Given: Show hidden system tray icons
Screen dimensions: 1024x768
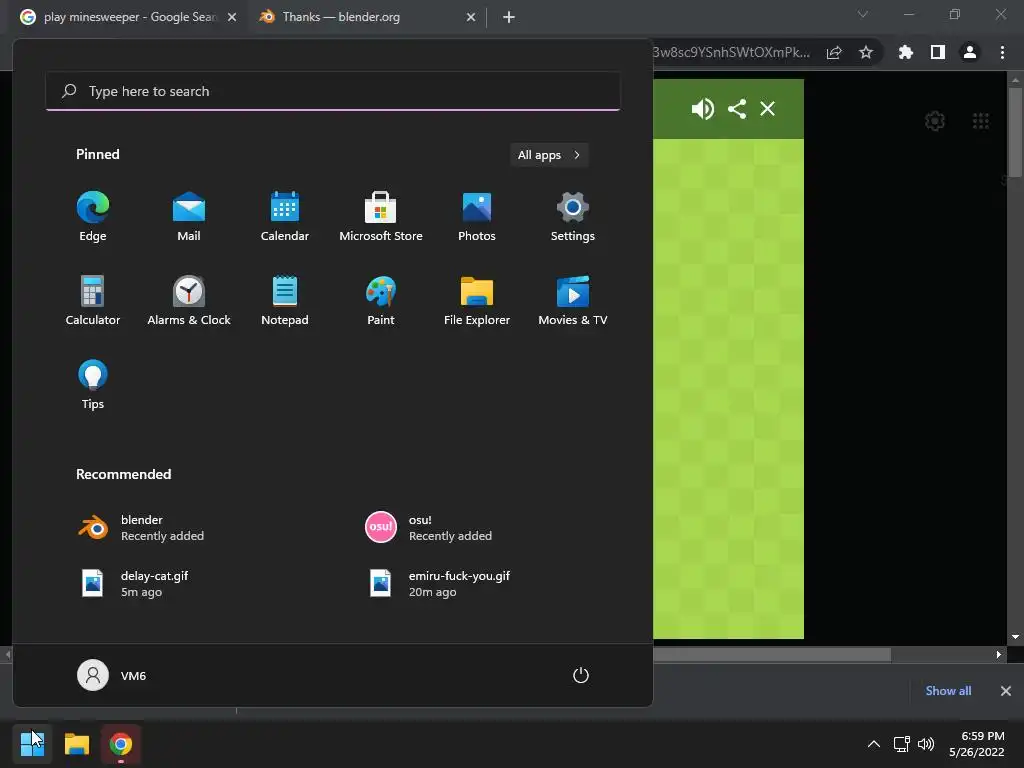Looking at the screenshot, I should click(x=874, y=744).
